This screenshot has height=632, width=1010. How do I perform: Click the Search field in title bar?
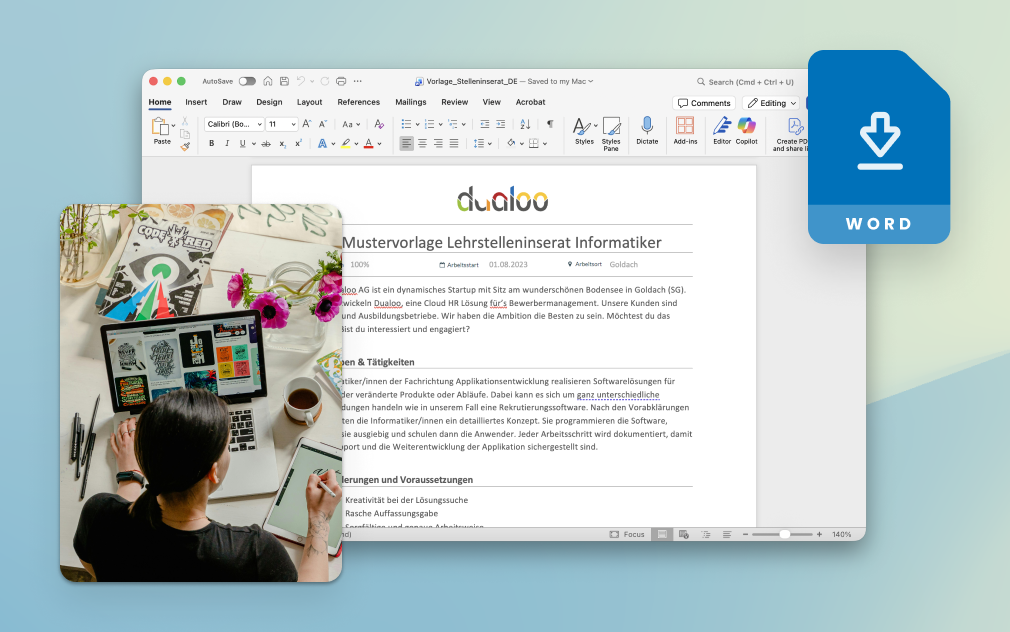point(745,82)
